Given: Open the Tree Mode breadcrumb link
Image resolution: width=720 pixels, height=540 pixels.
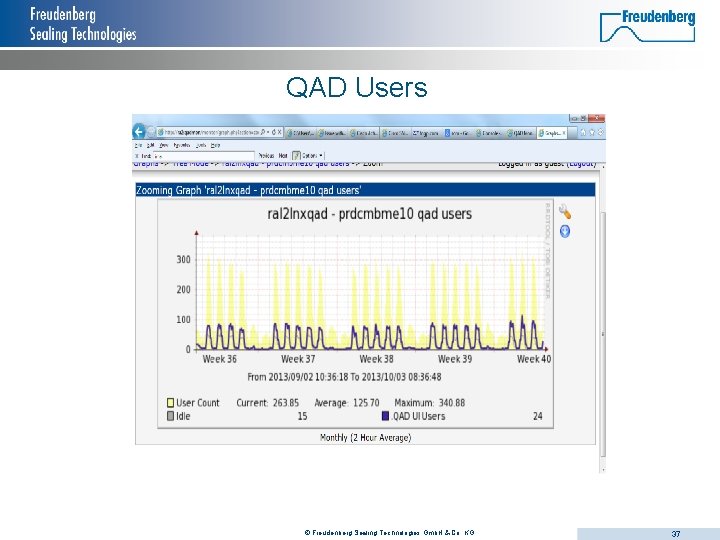Looking at the screenshot, I should coord(190,163).
